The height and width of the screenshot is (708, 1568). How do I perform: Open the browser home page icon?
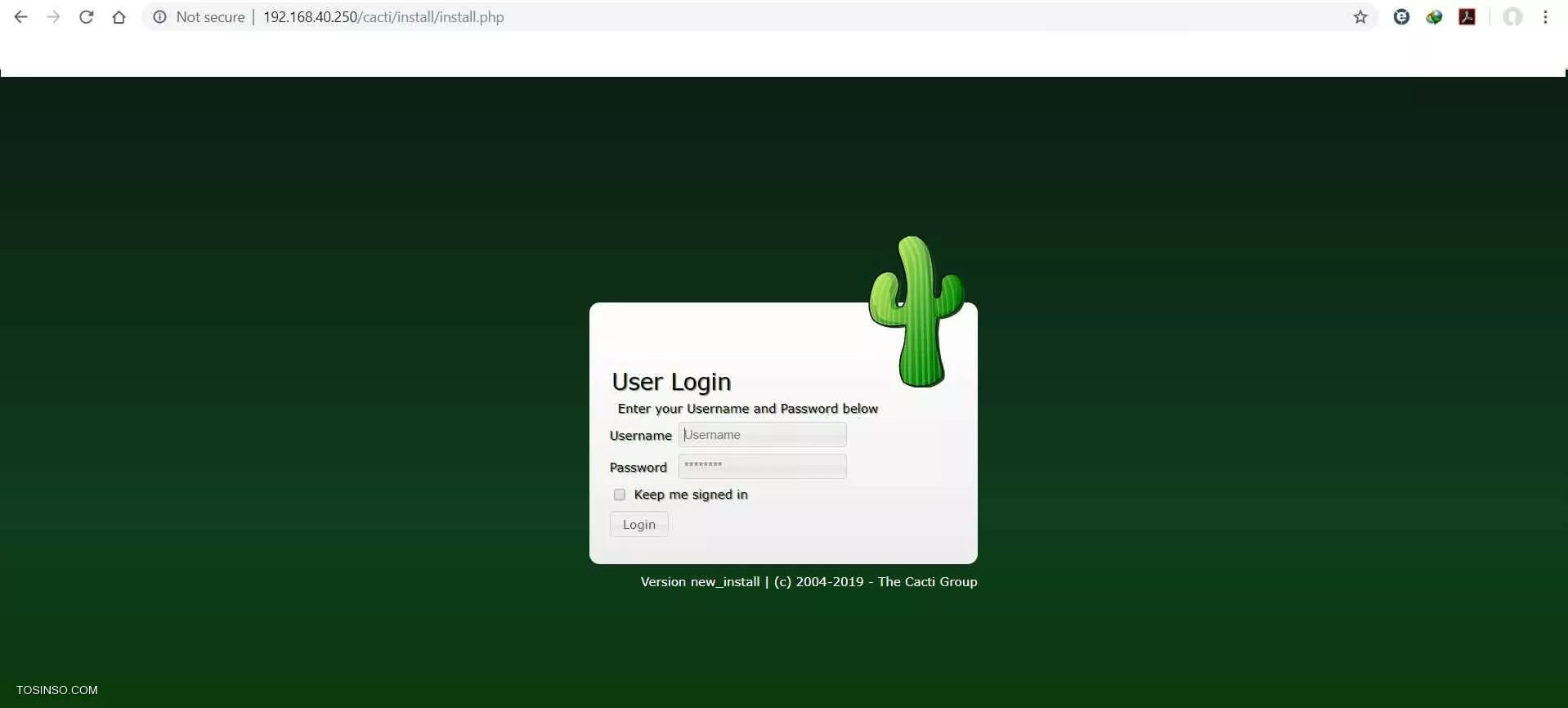click(x=119, y=17)
